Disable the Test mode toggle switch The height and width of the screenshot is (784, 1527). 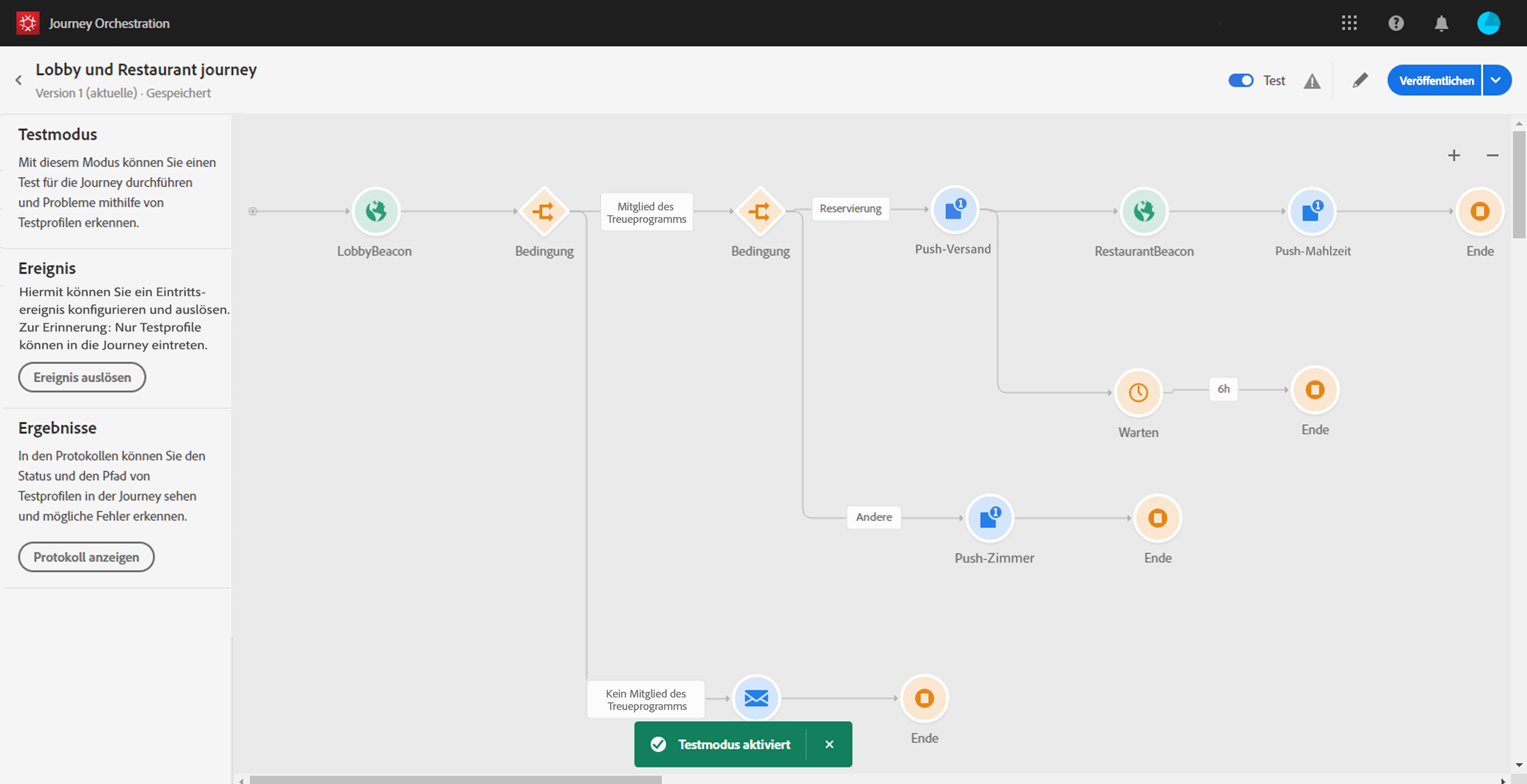[1240, 81]
